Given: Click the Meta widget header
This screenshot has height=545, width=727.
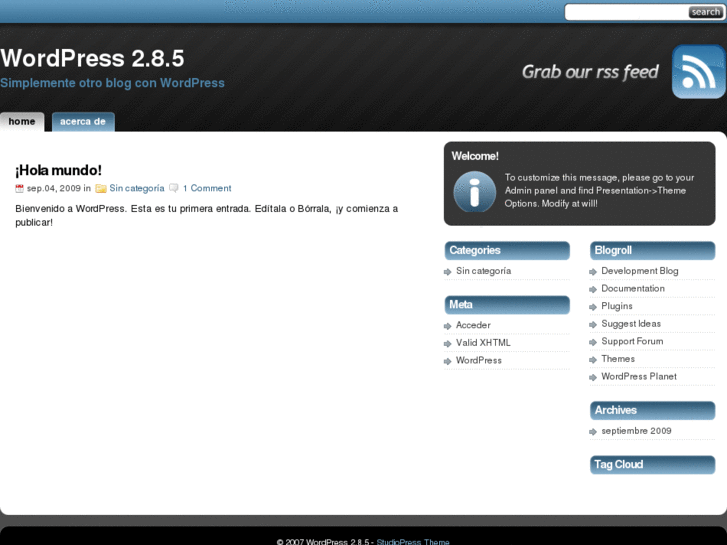Looking at the screenshot, I should (507, 305).
